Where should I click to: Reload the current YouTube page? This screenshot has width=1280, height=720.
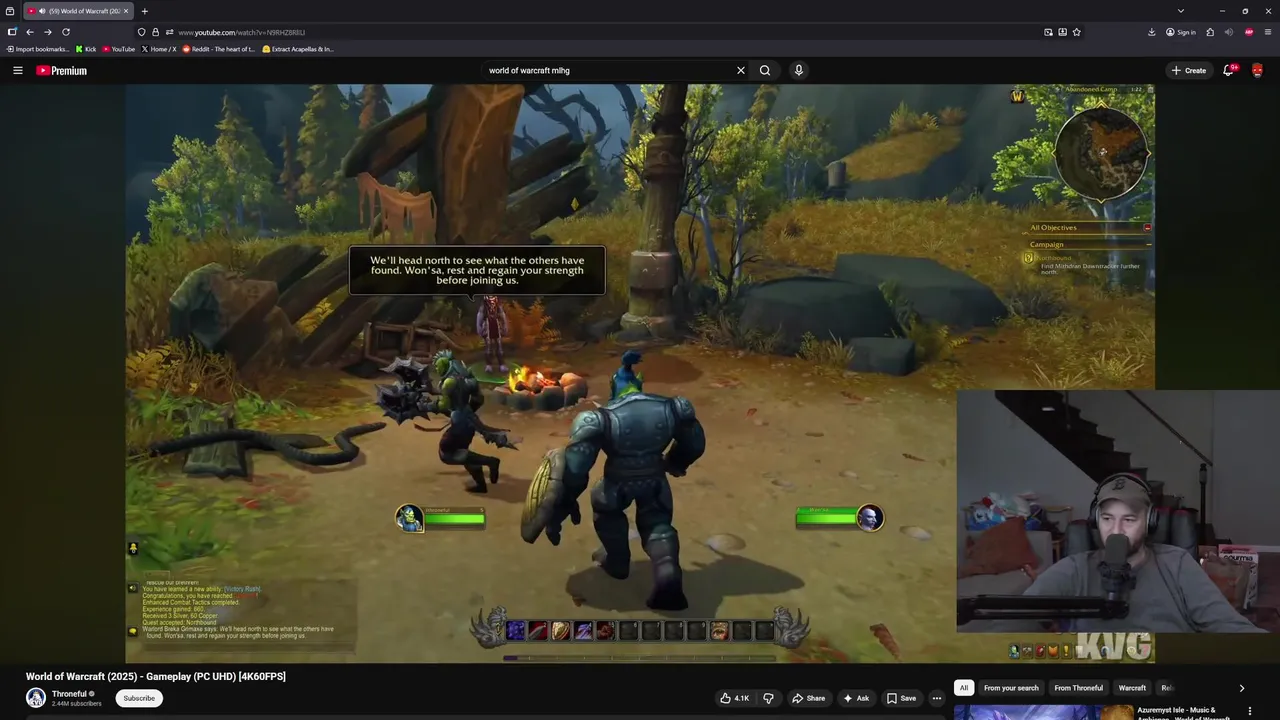coord(66,32)
